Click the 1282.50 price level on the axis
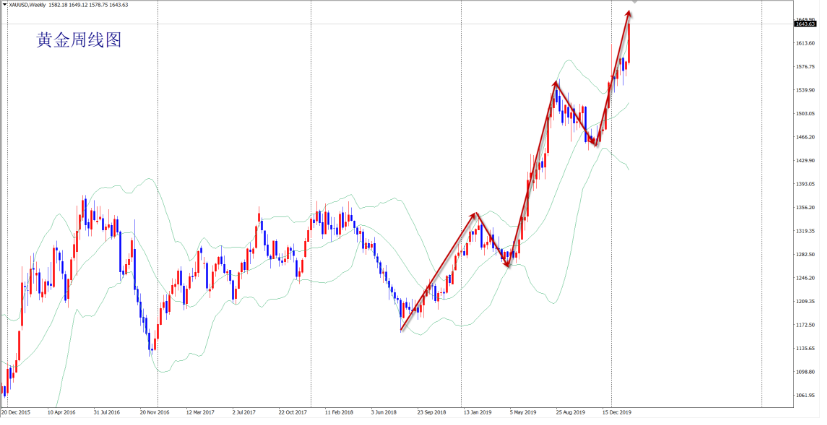Viewport: 827px width, 425px height. [804, 254]
